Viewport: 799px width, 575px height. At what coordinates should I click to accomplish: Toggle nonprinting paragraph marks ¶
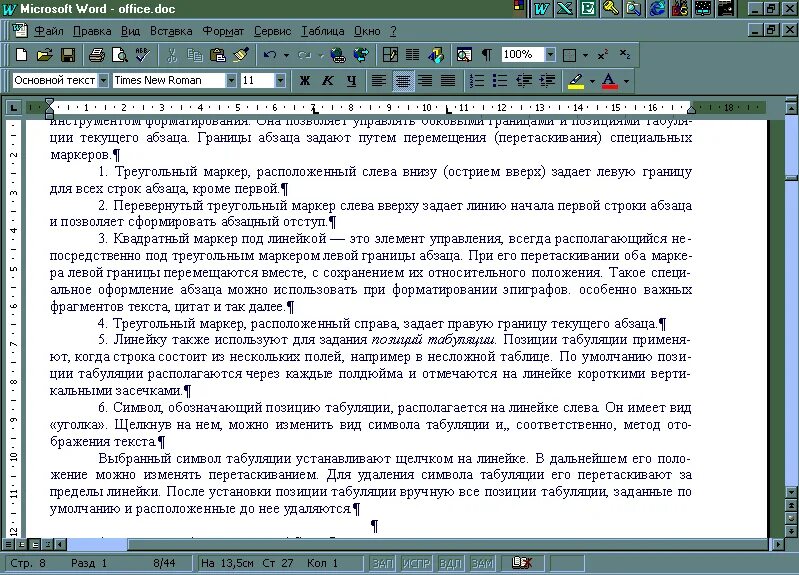click(487, 55)
